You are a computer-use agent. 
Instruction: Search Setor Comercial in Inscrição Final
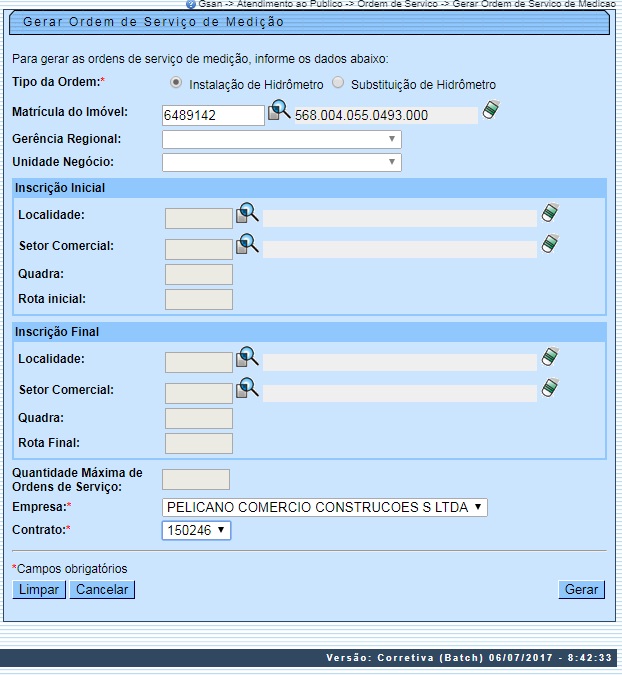click(247, 388)
